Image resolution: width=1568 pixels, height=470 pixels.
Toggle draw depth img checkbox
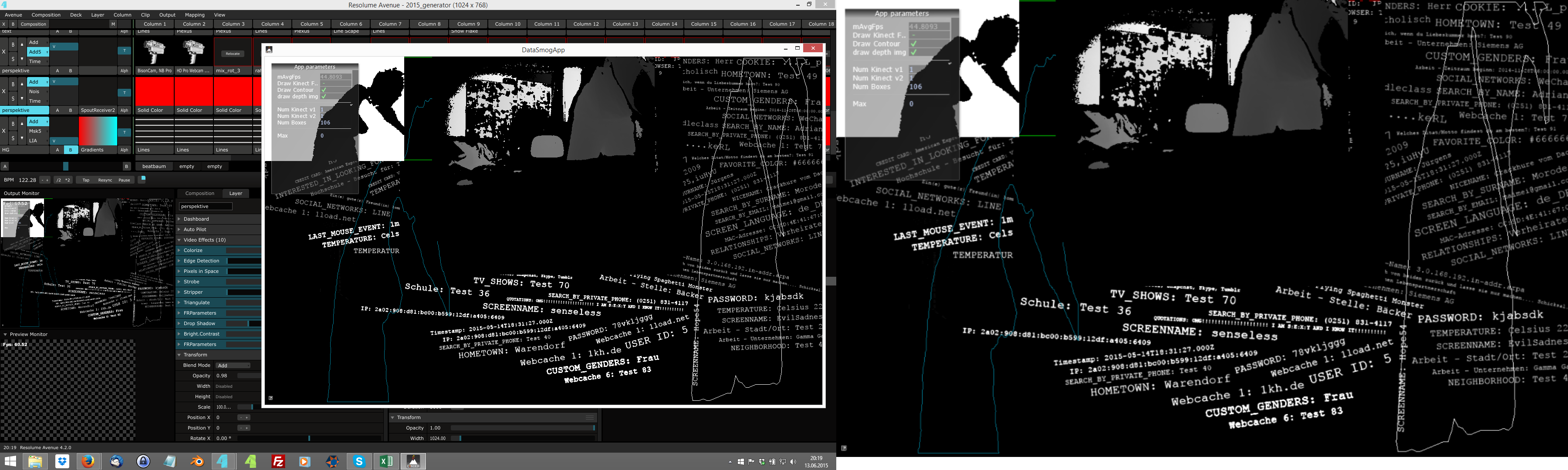coord(324,97)
